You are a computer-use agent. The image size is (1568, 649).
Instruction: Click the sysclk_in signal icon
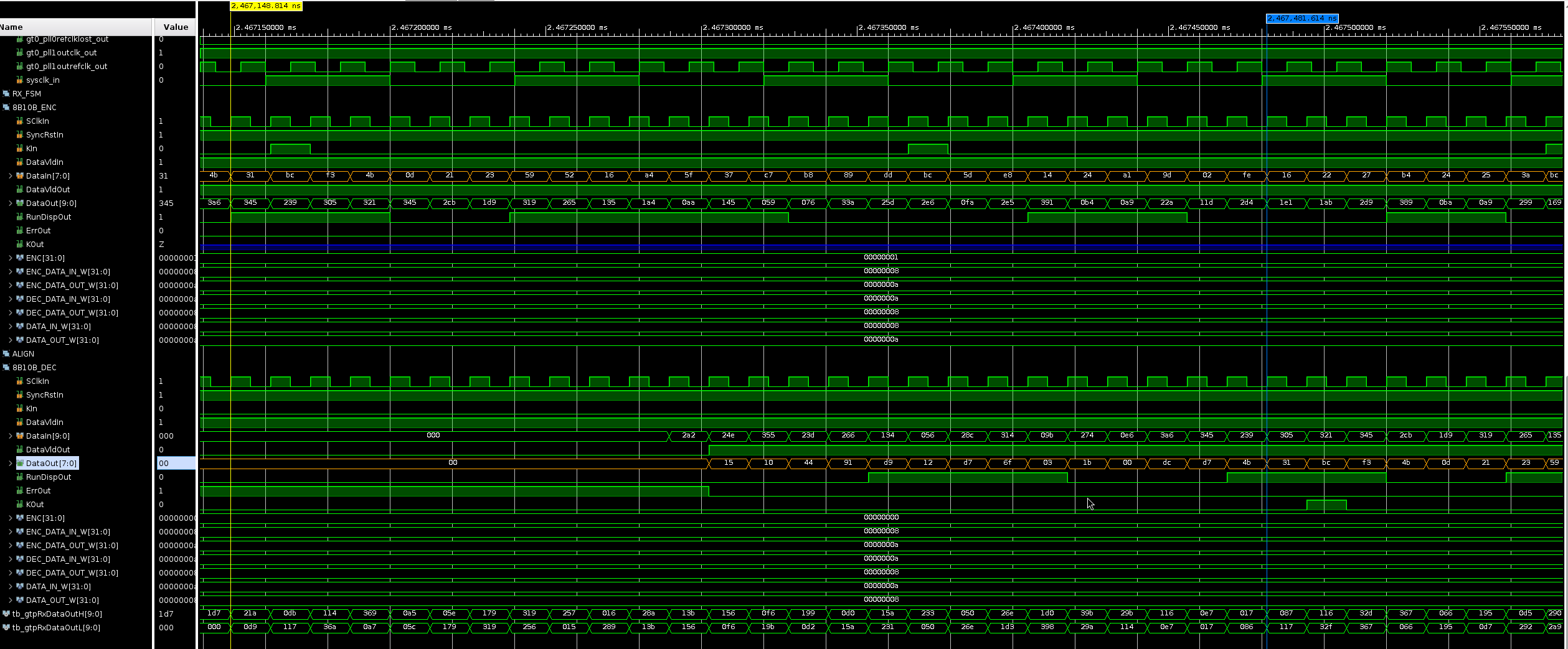pos(19,80)
